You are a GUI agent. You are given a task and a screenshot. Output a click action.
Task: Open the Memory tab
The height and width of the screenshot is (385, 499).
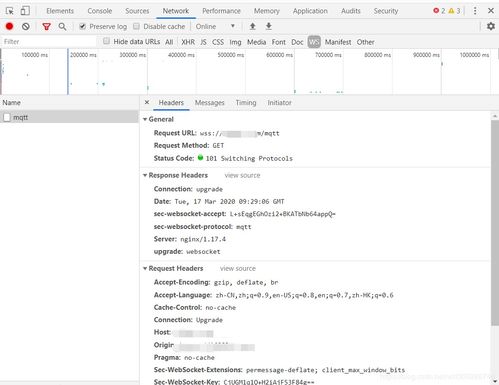click(267, 11)
